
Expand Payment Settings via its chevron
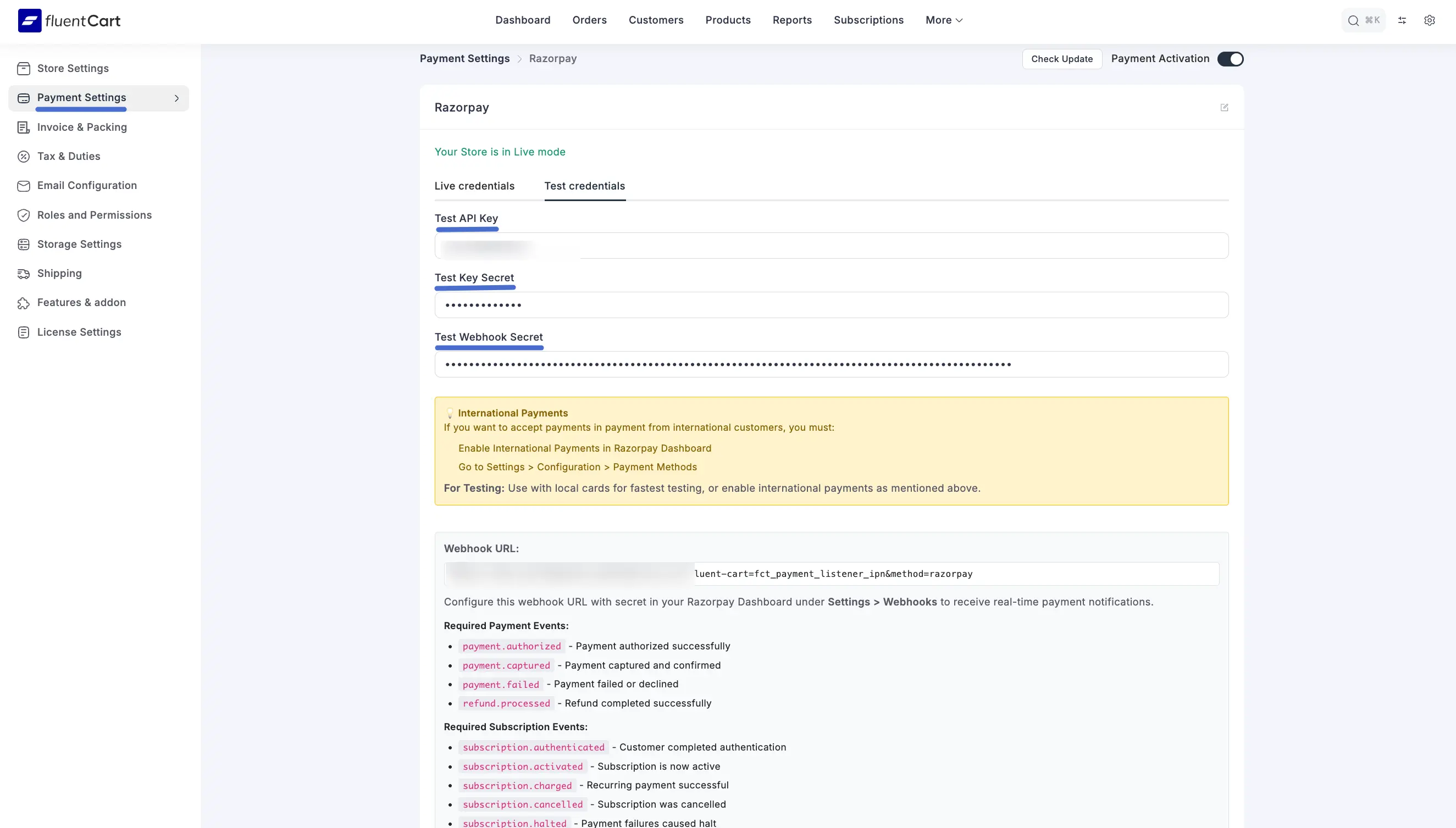(177, 98)
